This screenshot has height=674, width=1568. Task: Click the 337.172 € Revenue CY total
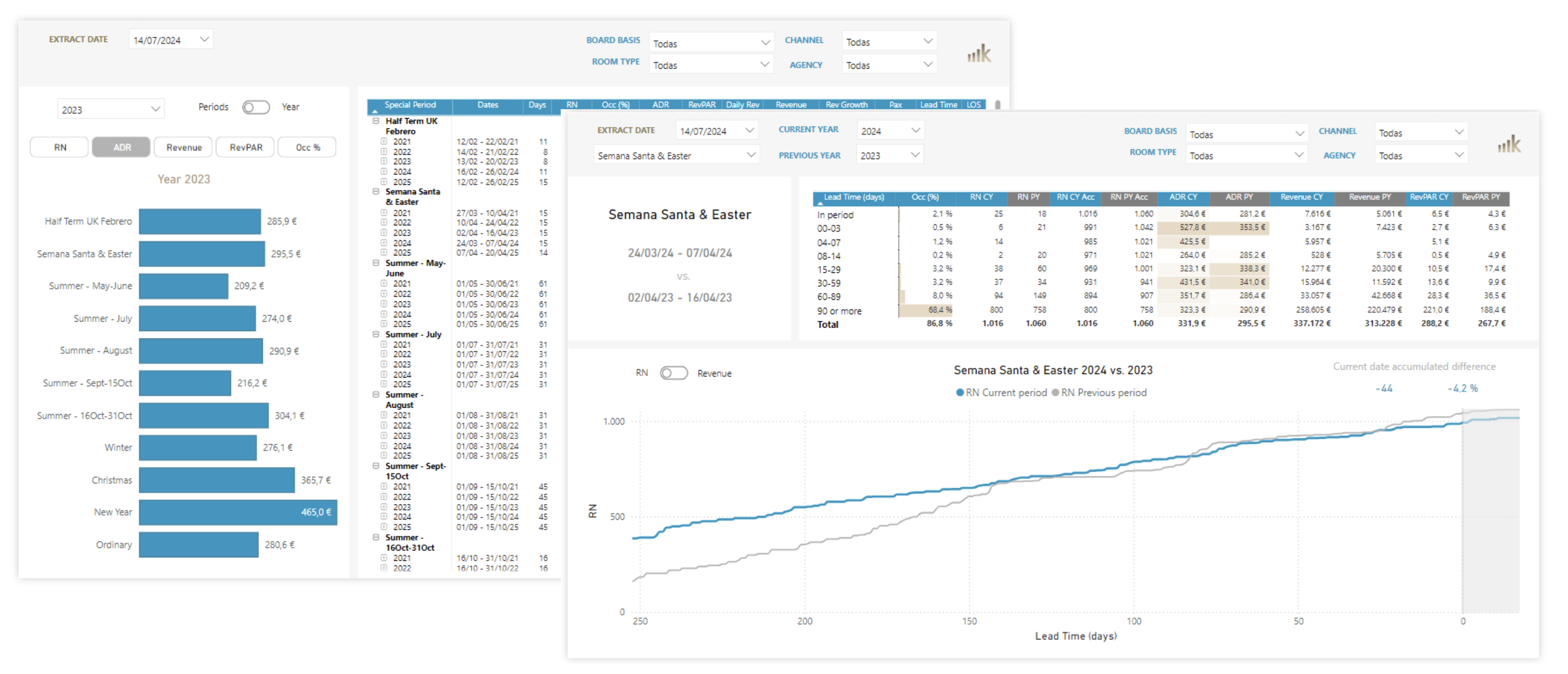coord(1312,323)
